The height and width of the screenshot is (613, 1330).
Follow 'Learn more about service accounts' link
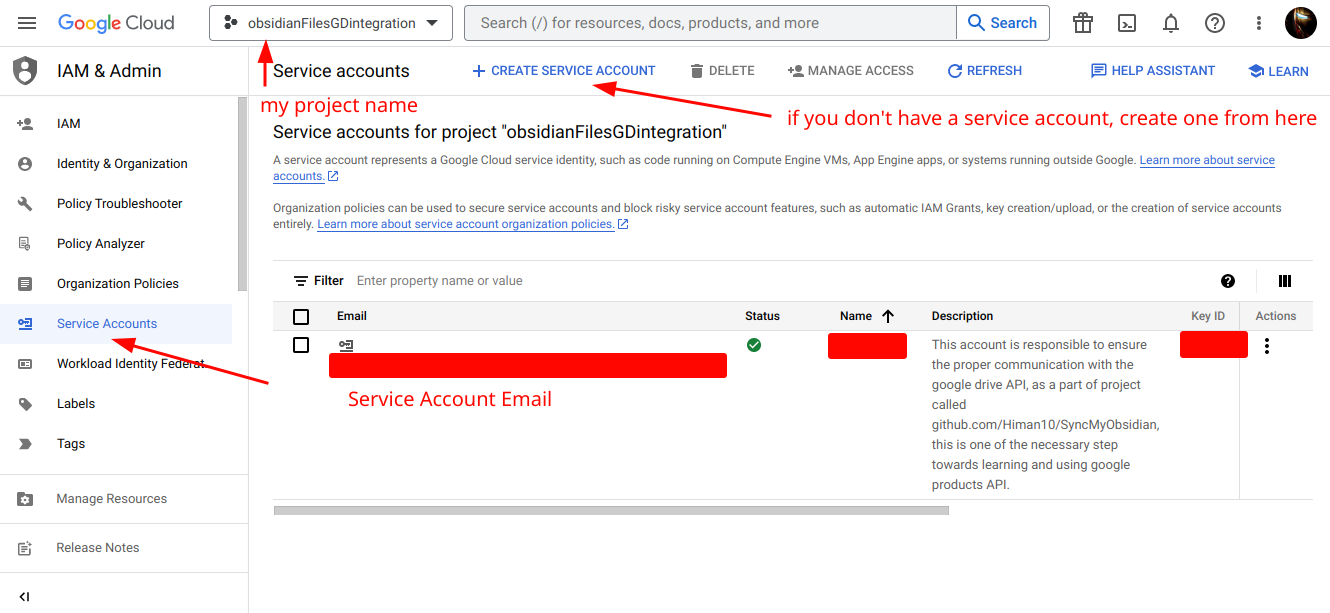click(x=1207, y=160)
